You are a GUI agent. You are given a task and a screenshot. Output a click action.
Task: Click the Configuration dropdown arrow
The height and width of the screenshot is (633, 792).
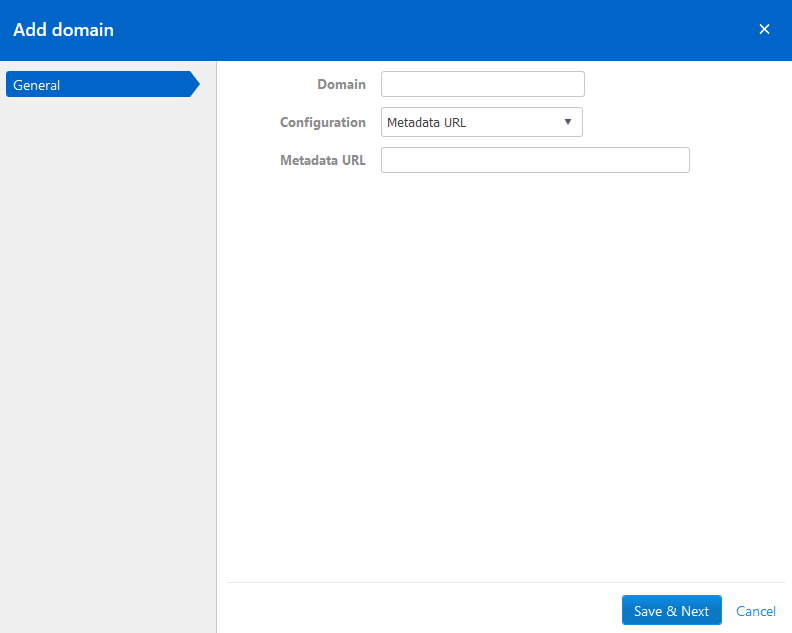point(567,122)
